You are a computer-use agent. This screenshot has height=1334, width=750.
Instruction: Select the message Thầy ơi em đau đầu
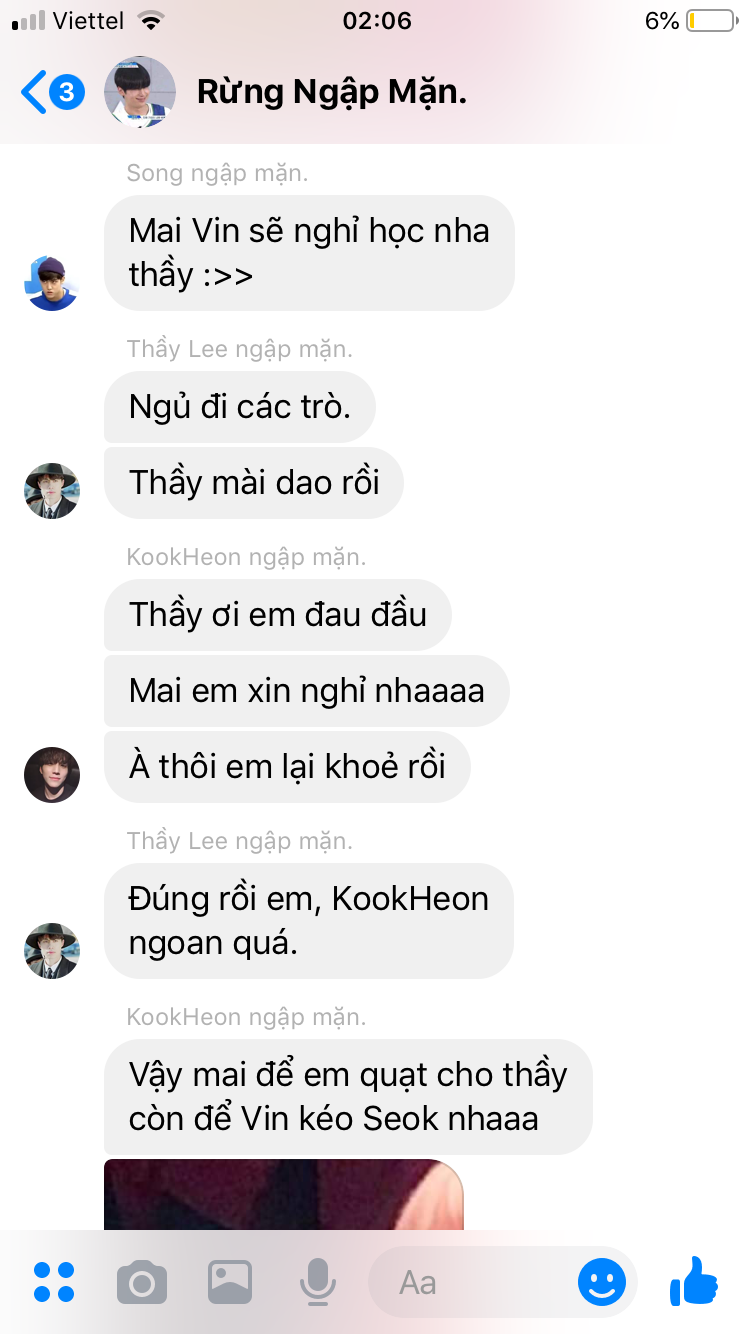click(278, 615)
